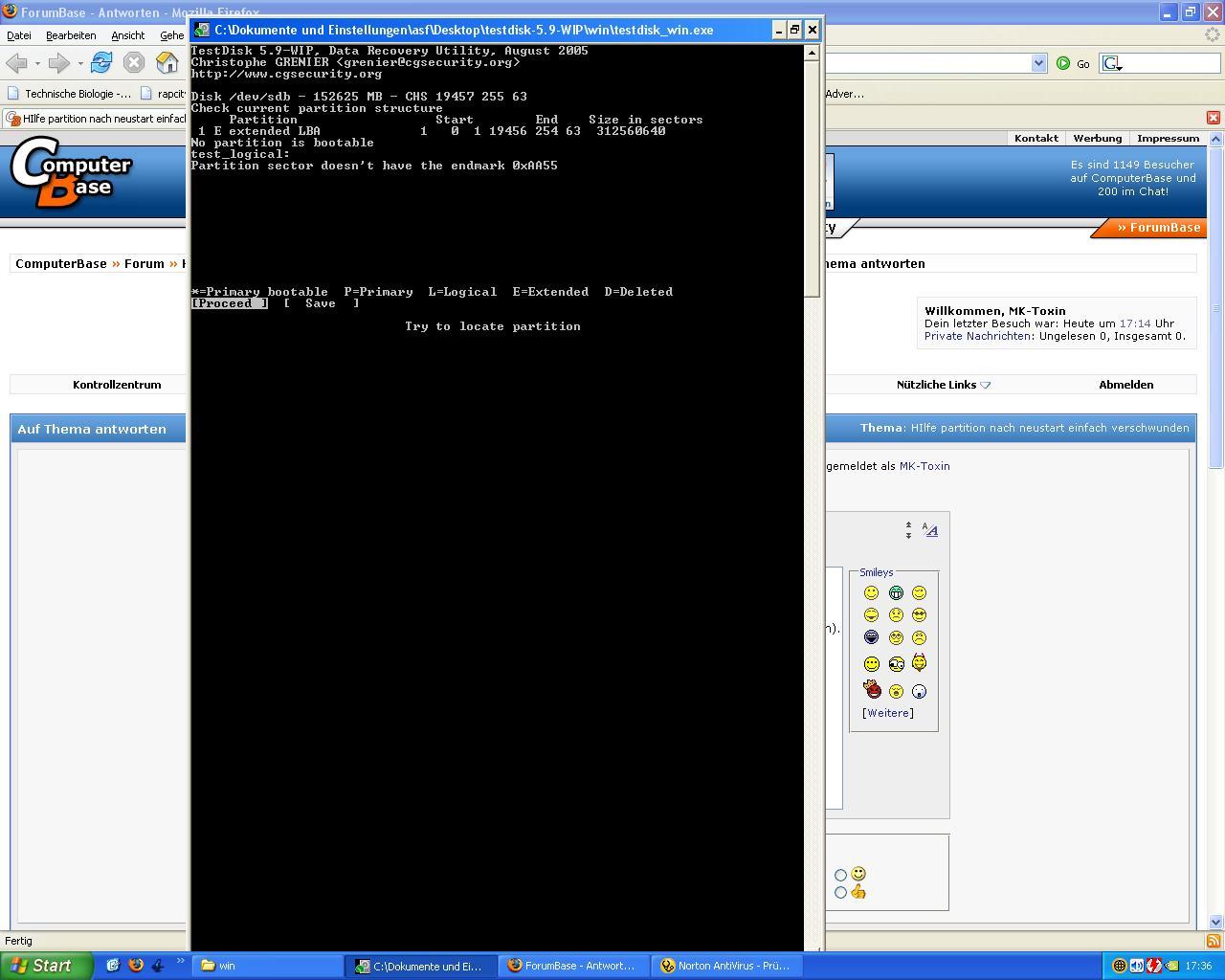Image resolution: width=1225 pixels, height=980 pixels.
Task: Insert the sunglasses cool smiley
Action: (x=919, y=615)
